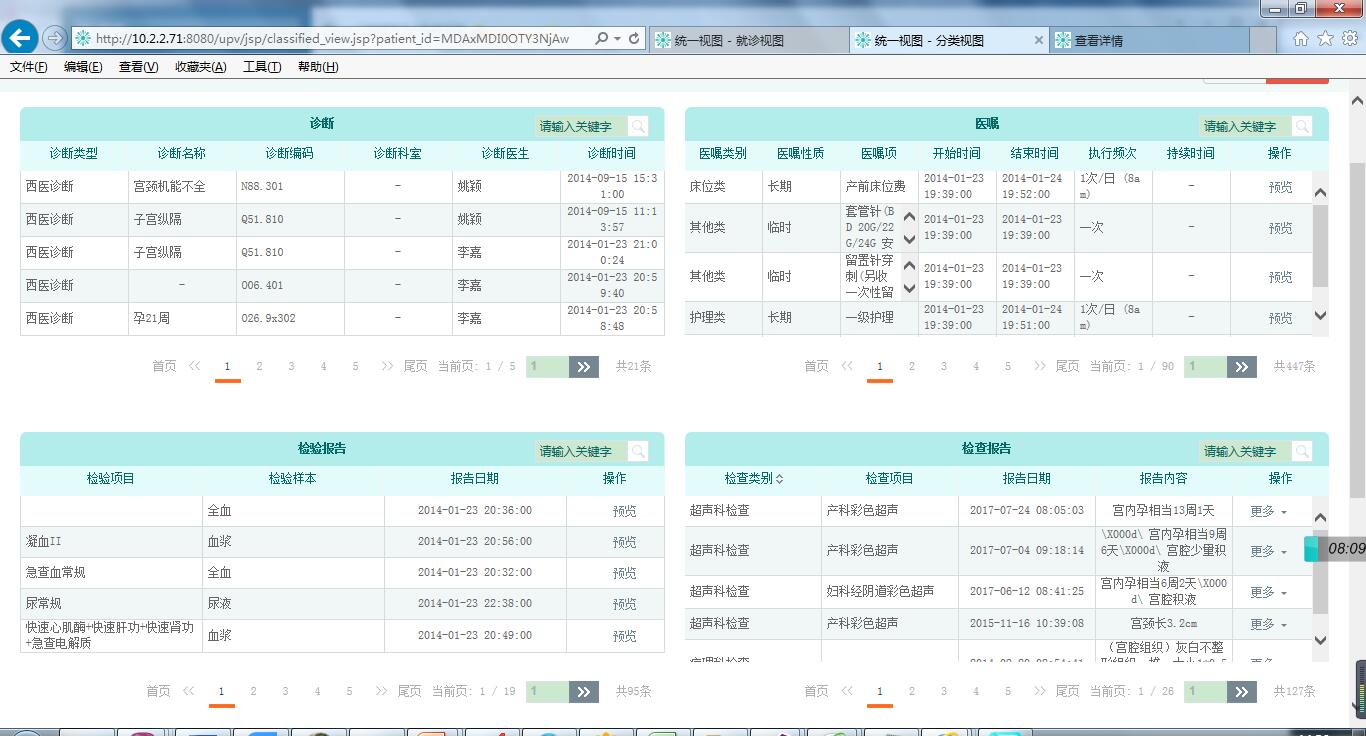The image size is (1366, 736).
Task: Click the go-to-page arrow button under 诊断
Action: [x=584, y=367]
